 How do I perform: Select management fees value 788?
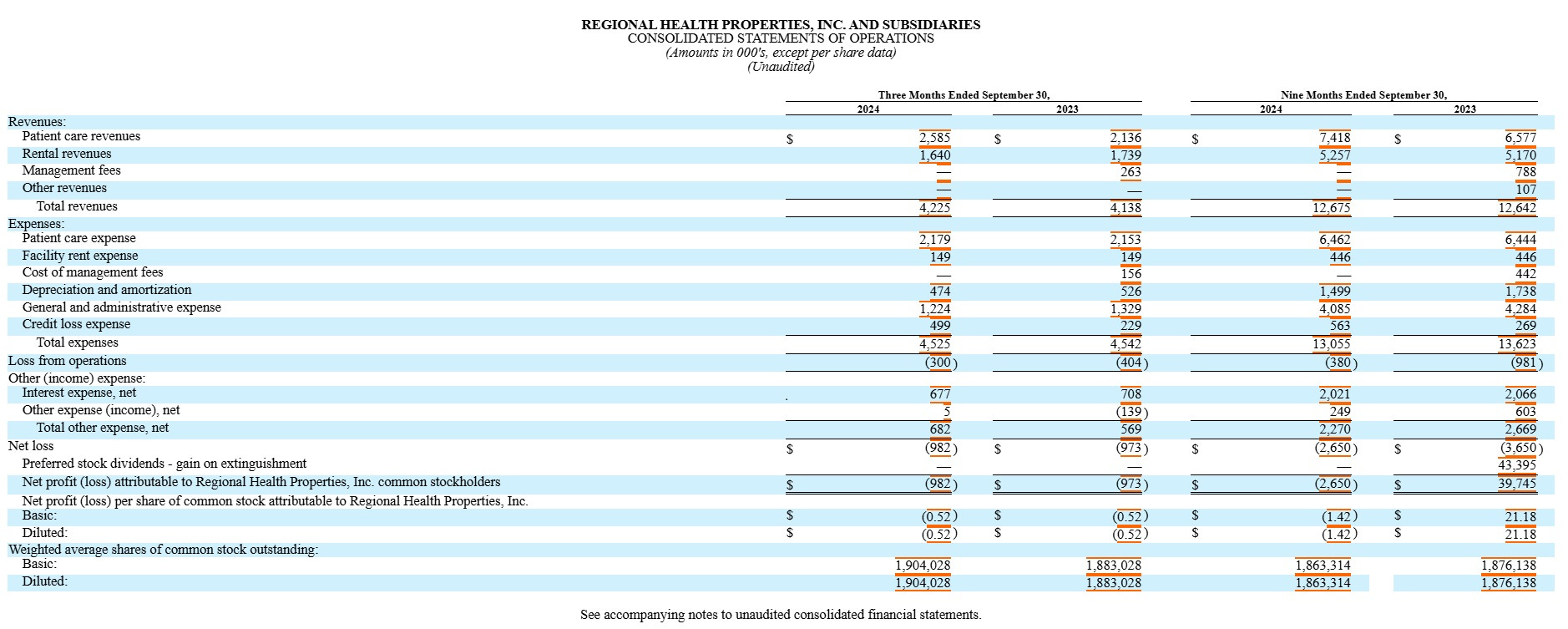click(x=1525, y=172)
